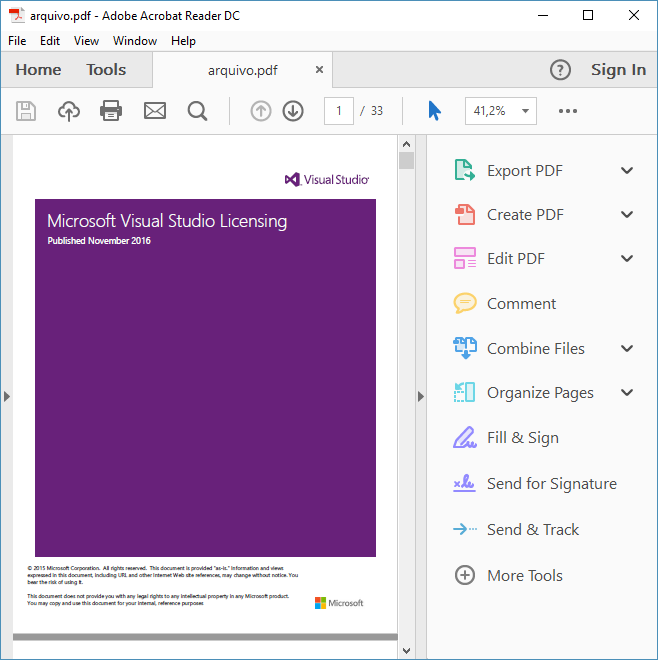Collapse the right tools pane arrow
This screenshot has width=658, height=660.
click(421, 397)
